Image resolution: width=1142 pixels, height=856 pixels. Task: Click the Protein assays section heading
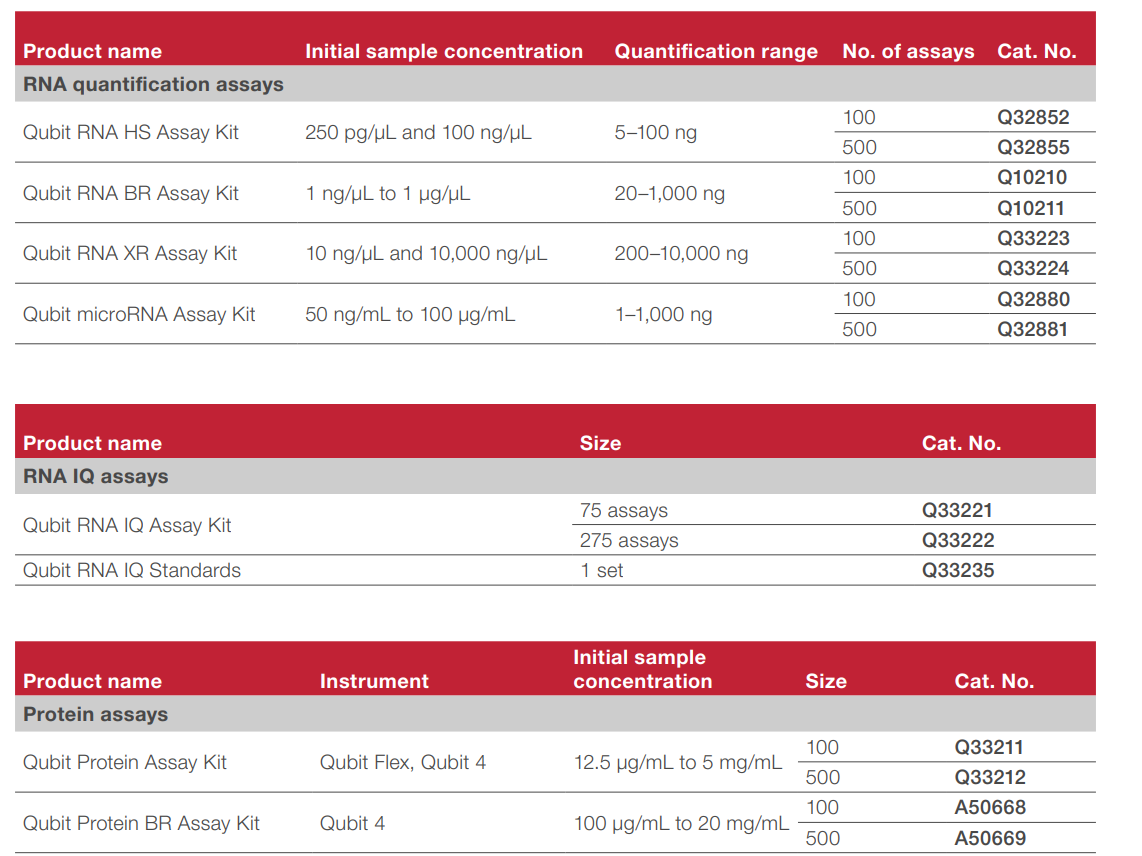[x=95, y=715]
